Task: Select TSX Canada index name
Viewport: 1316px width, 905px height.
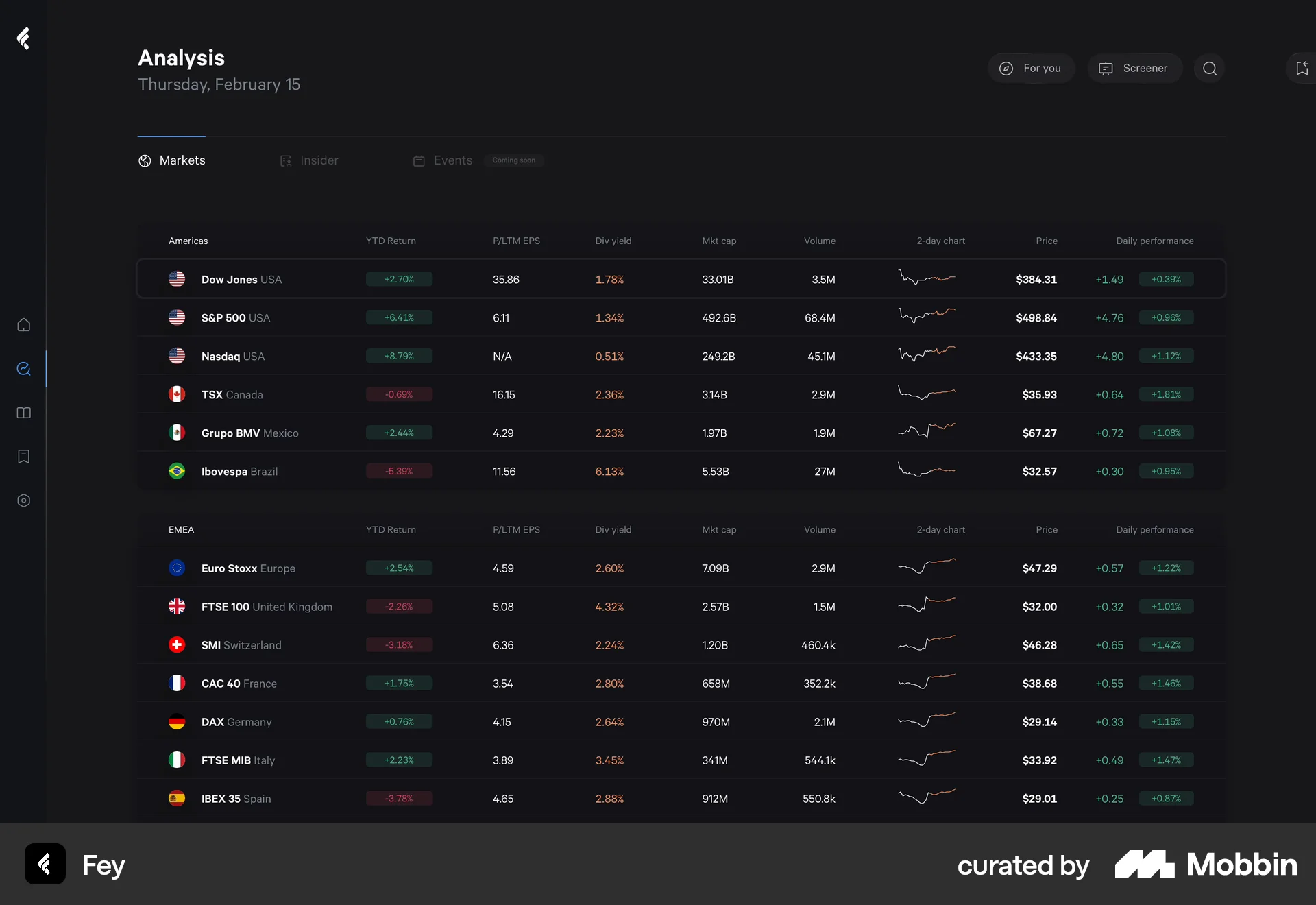Action: [232, 395]
